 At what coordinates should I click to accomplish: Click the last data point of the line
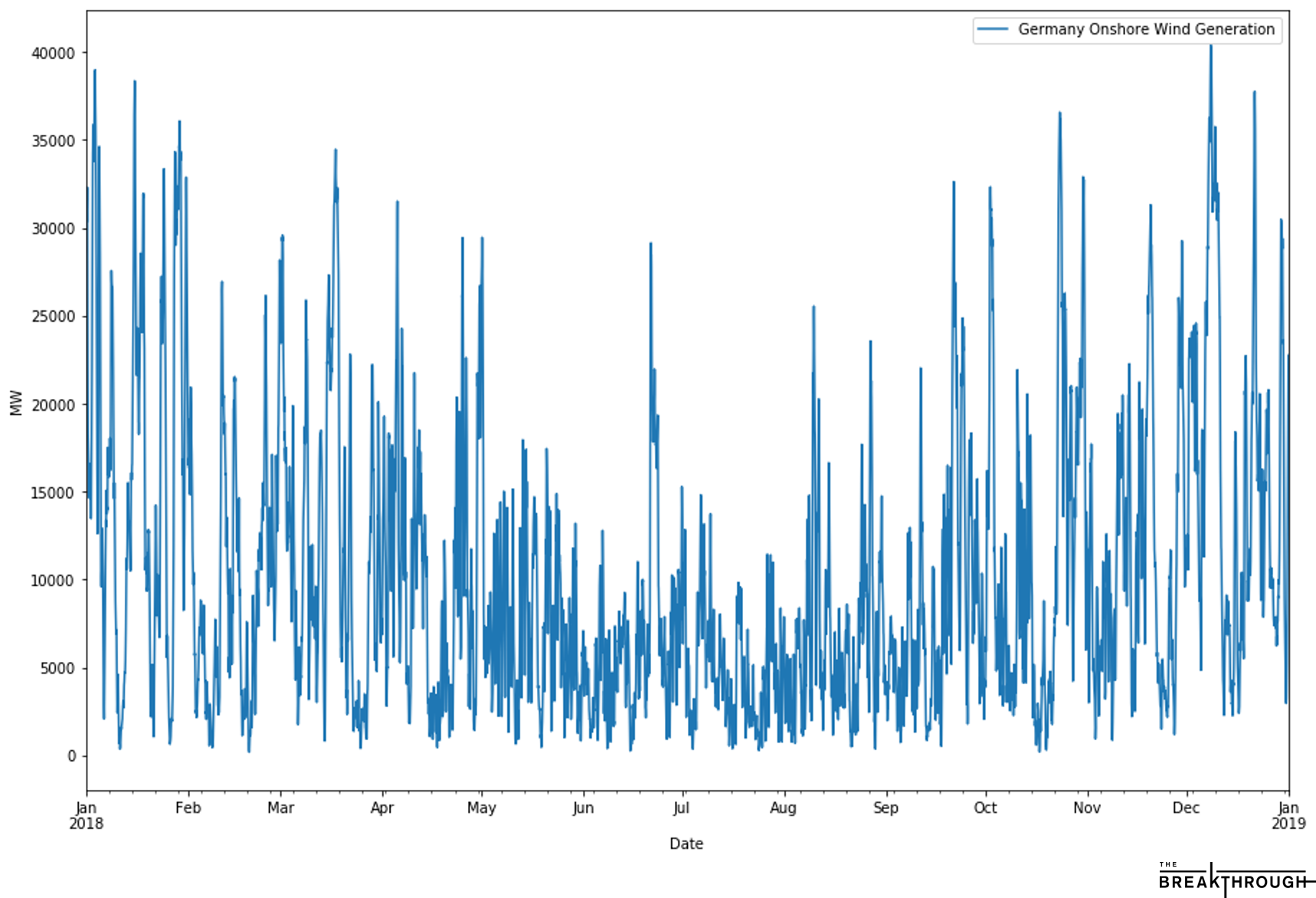(x=1287, y=356)
